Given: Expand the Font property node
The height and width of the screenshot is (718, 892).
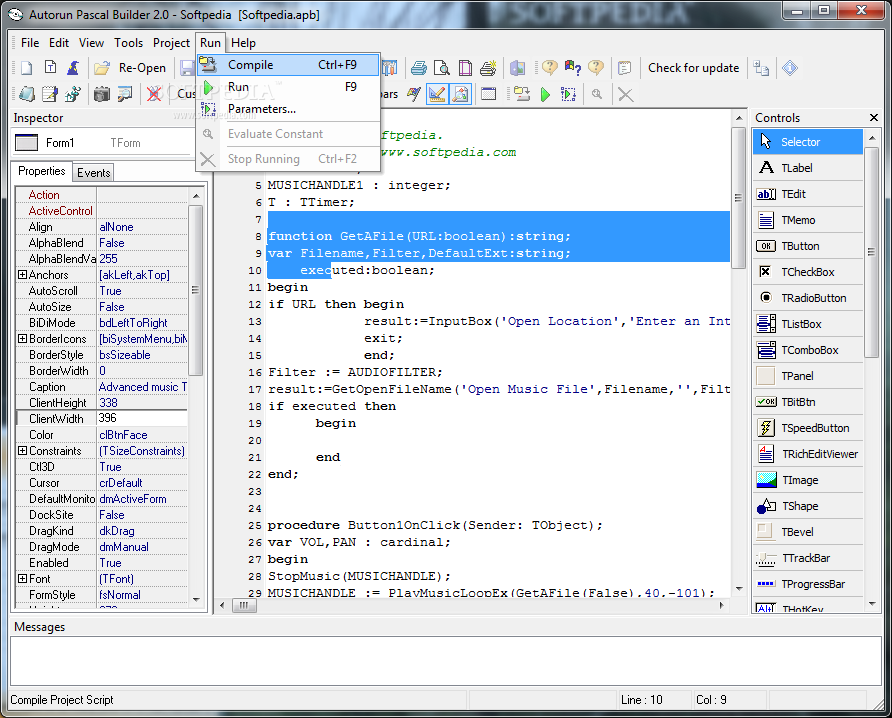Looking at the screenshot, I should click(22, 579).
